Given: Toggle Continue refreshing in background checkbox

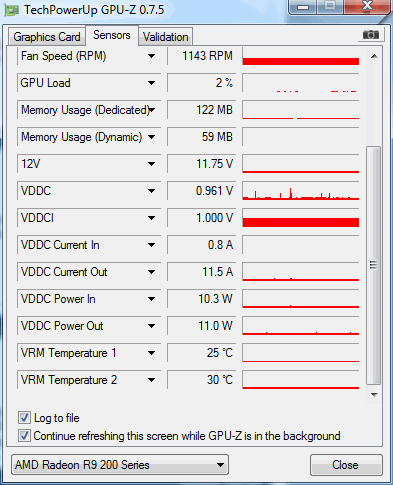Looking at the screenshot, I should pyautogui.click(x=24, y=436).
